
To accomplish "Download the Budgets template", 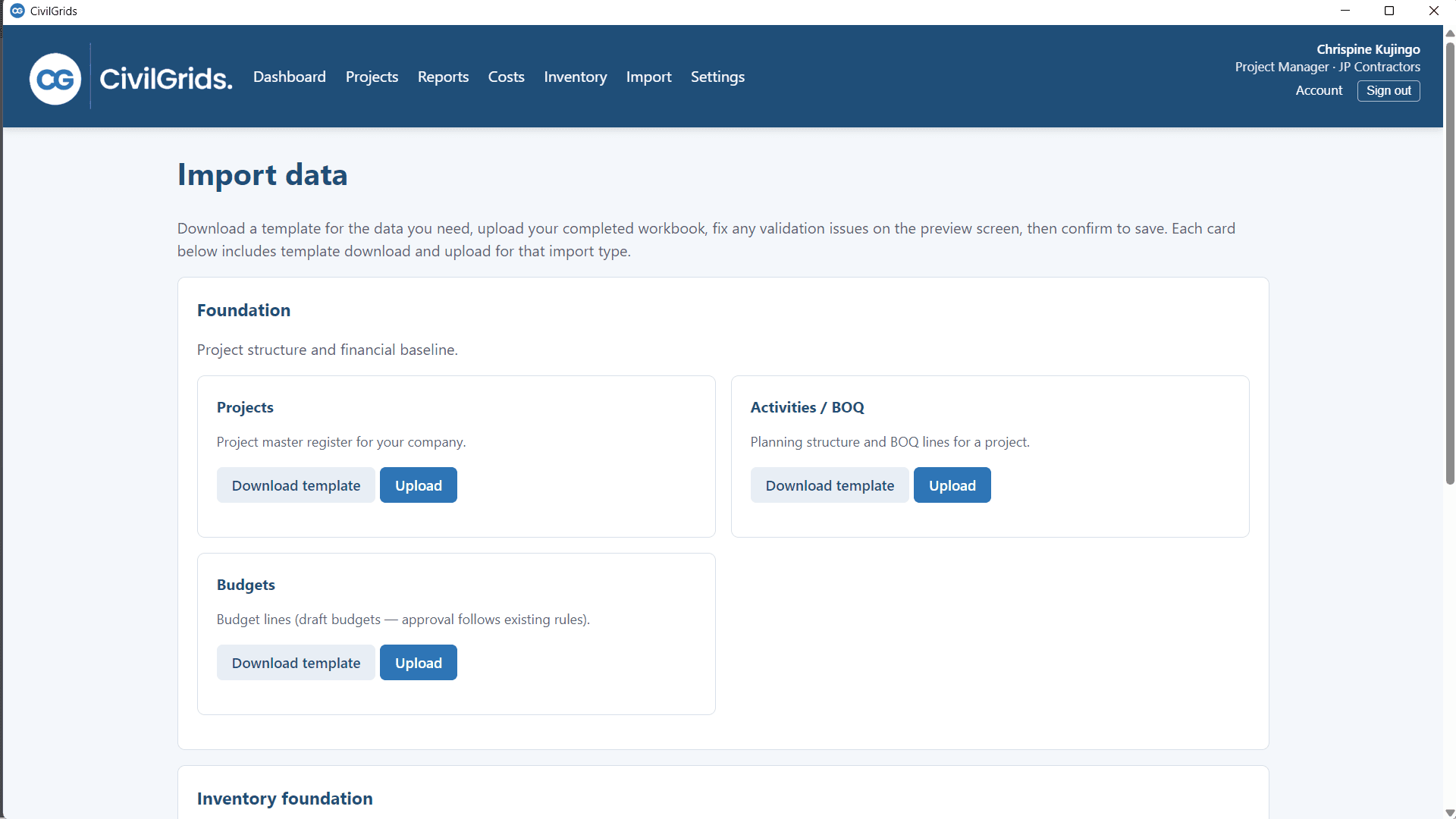I will [296, 663].
